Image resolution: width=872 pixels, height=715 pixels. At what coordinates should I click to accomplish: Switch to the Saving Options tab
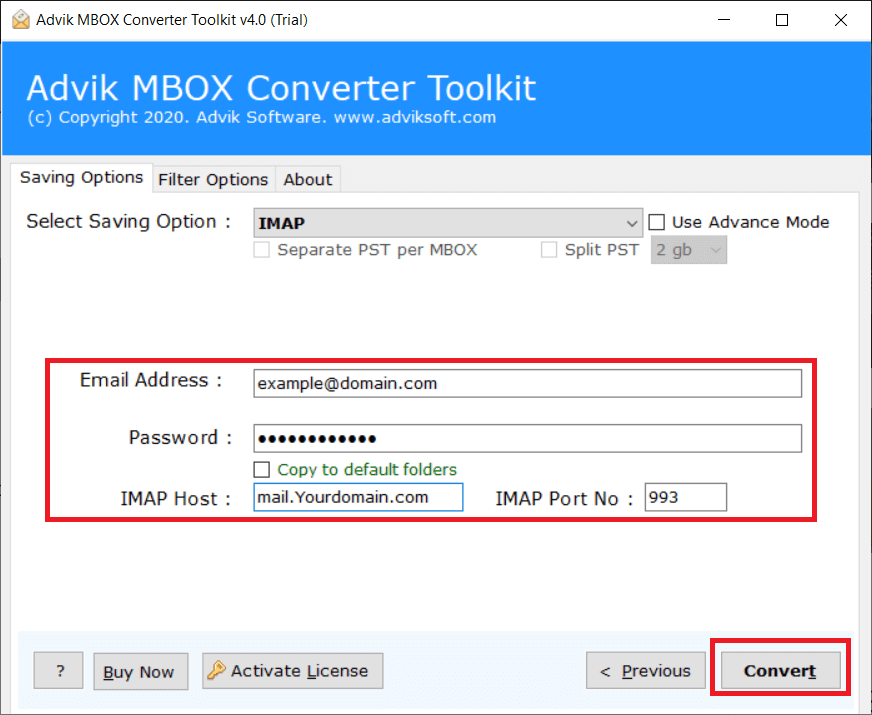pos(81,178)
